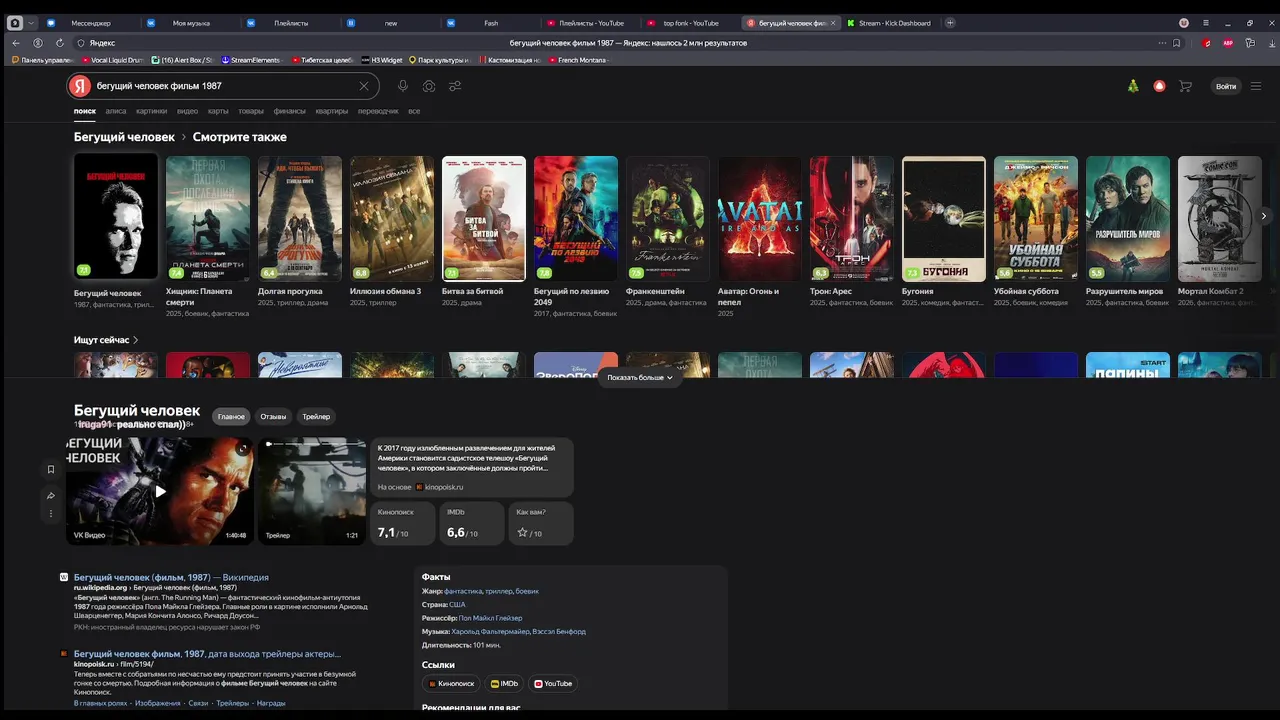The width and height of the screenshot is (1280, 720).
Task: Click in the Yandex search field
Action: (223, 86)
